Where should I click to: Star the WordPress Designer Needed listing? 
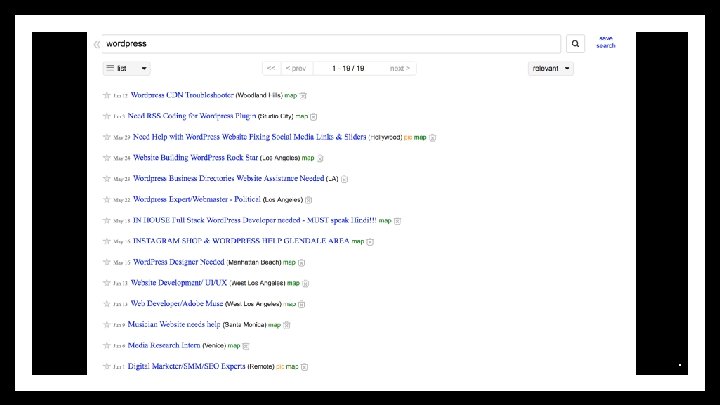point(107,262)
